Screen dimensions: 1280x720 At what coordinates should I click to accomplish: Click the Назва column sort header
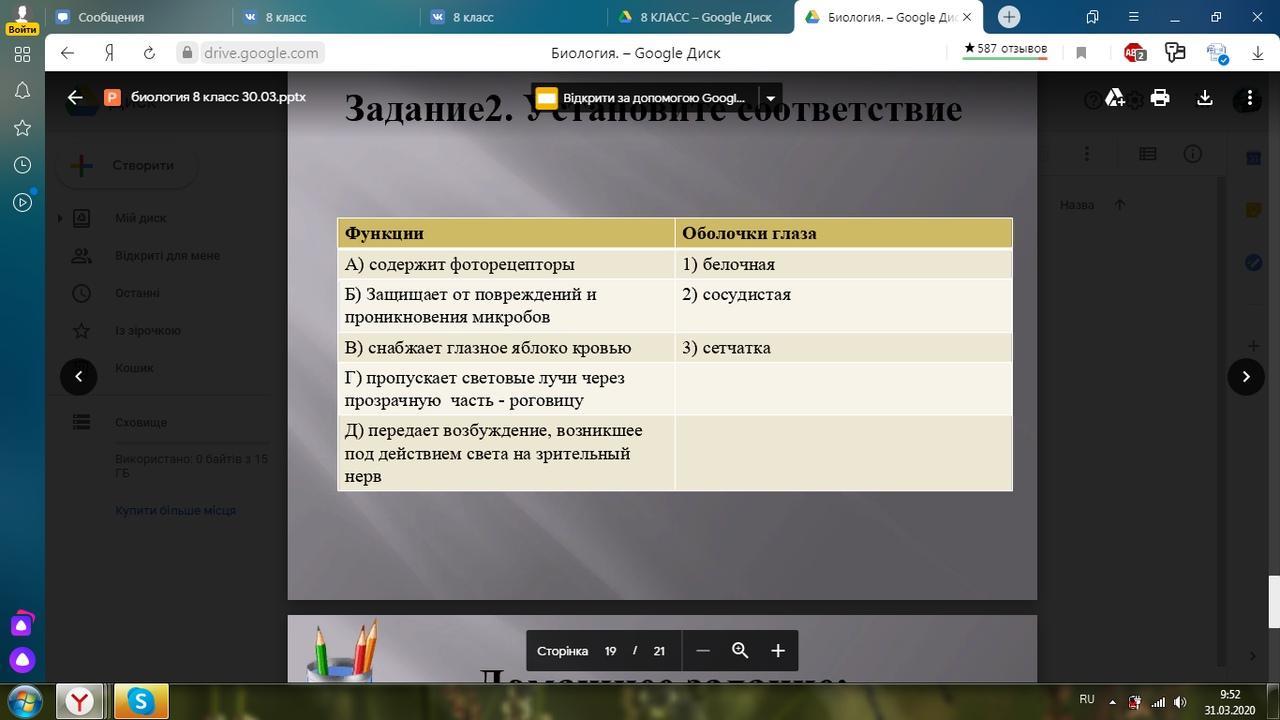coord(1077,205)
